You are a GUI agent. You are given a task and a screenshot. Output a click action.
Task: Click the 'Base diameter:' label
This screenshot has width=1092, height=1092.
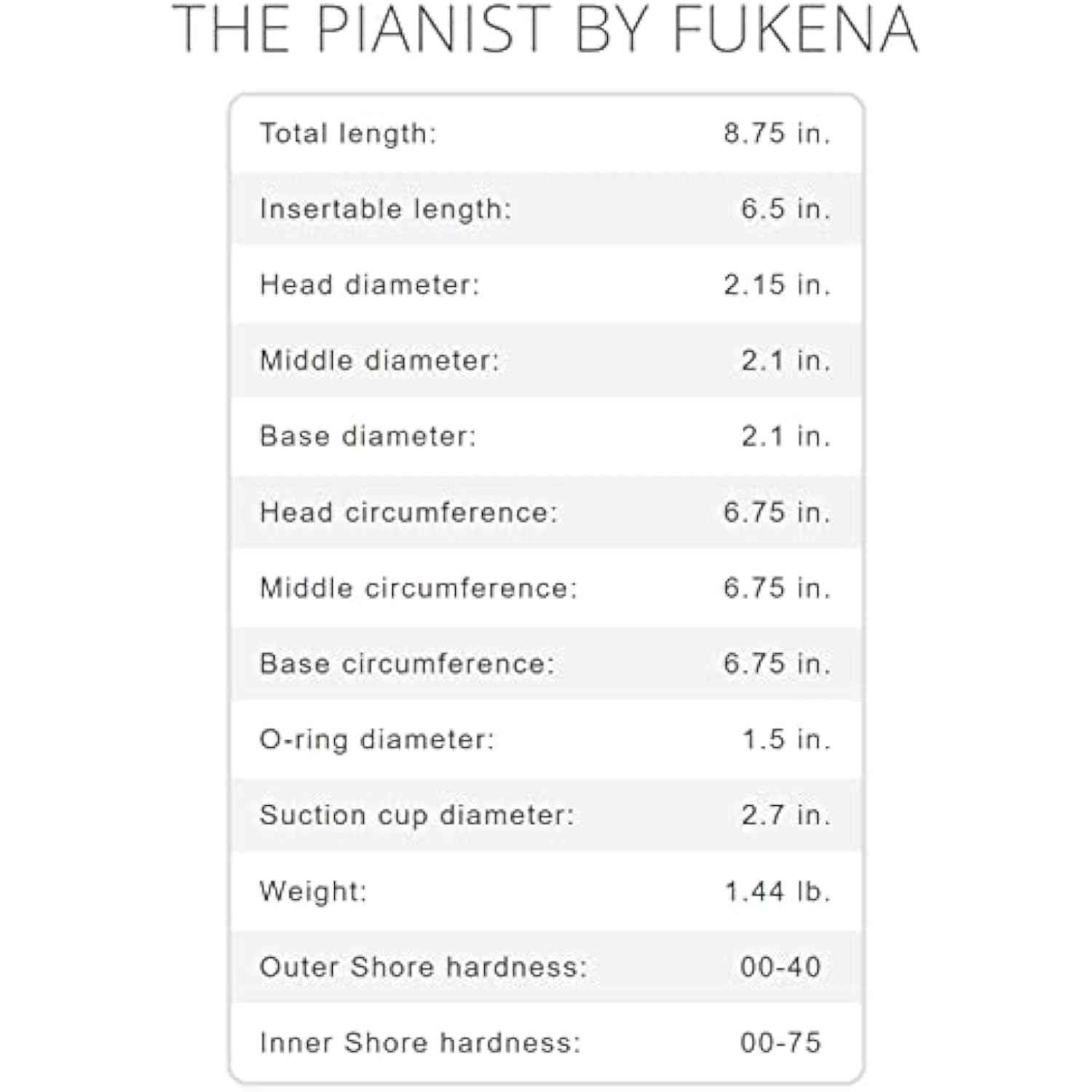pos(368,436)
